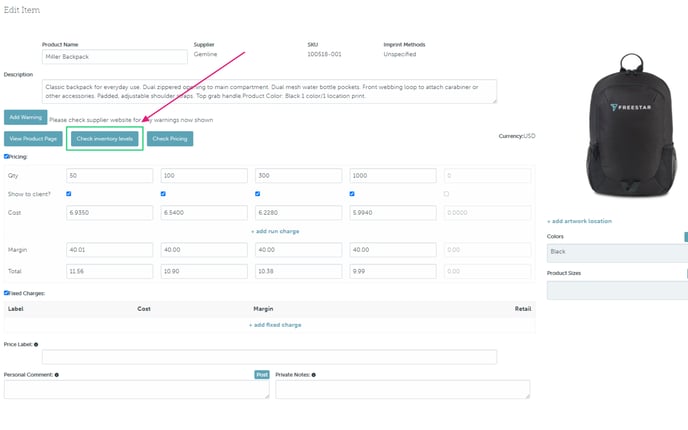Toggle the Fixed Charges checkbox
The width and height of the screenshot is (688, 430).
(x=7, y=293)
